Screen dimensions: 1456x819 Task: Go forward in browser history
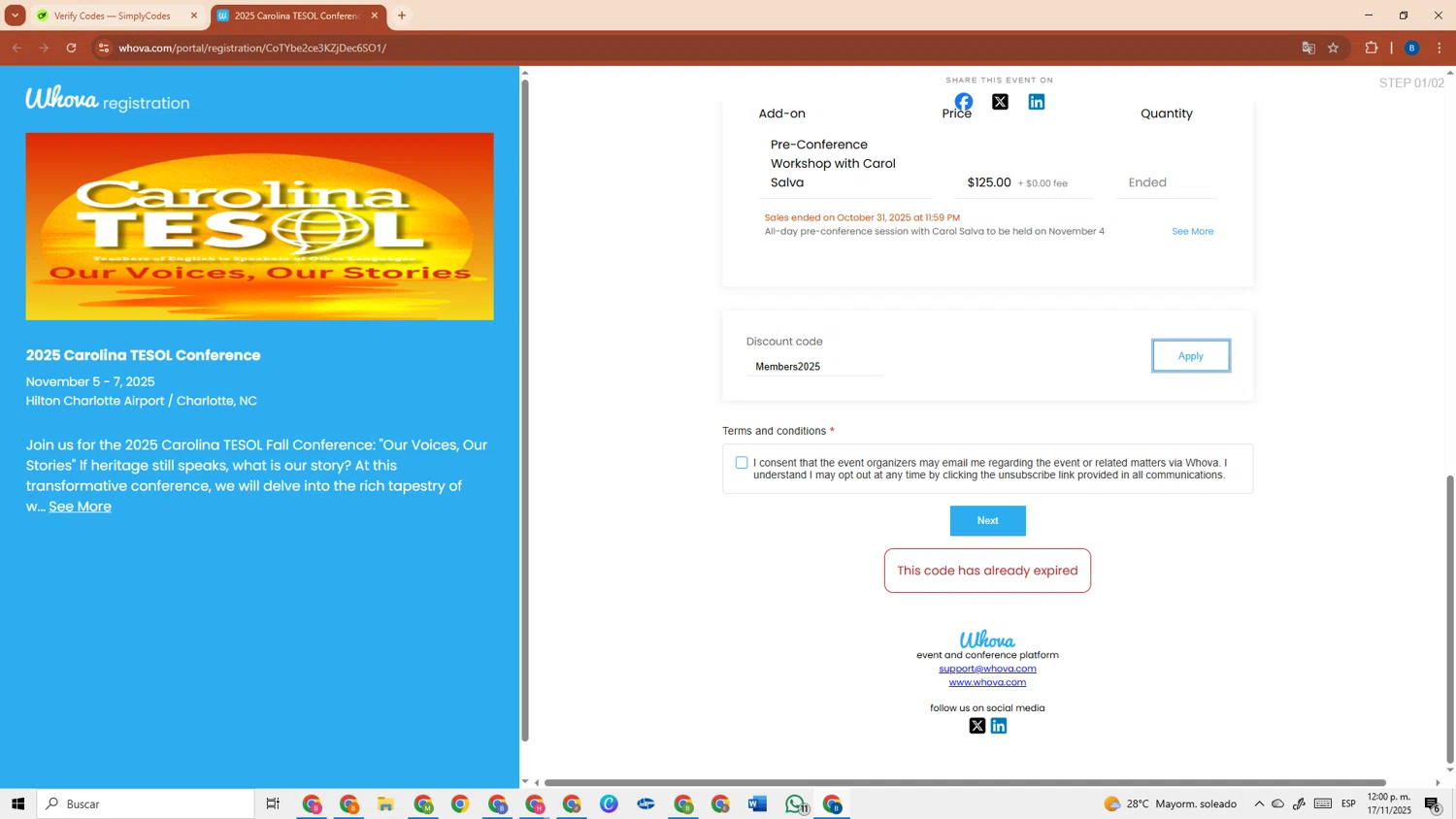pos(44,48)
